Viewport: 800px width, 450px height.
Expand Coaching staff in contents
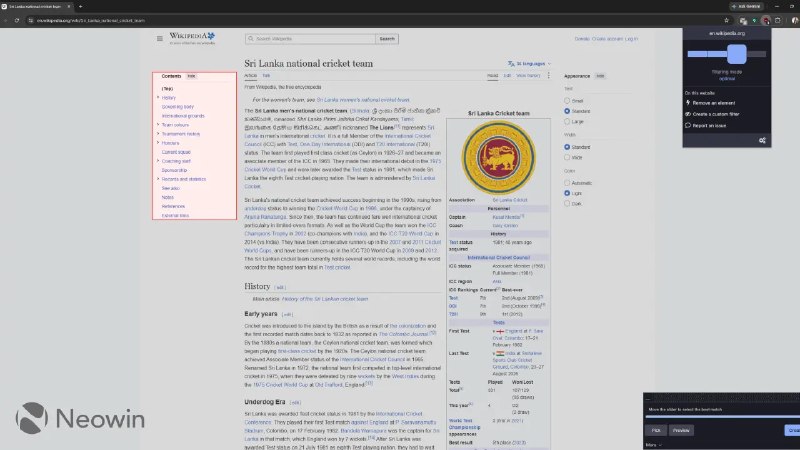pyautogui.click(x=158, y=161)
